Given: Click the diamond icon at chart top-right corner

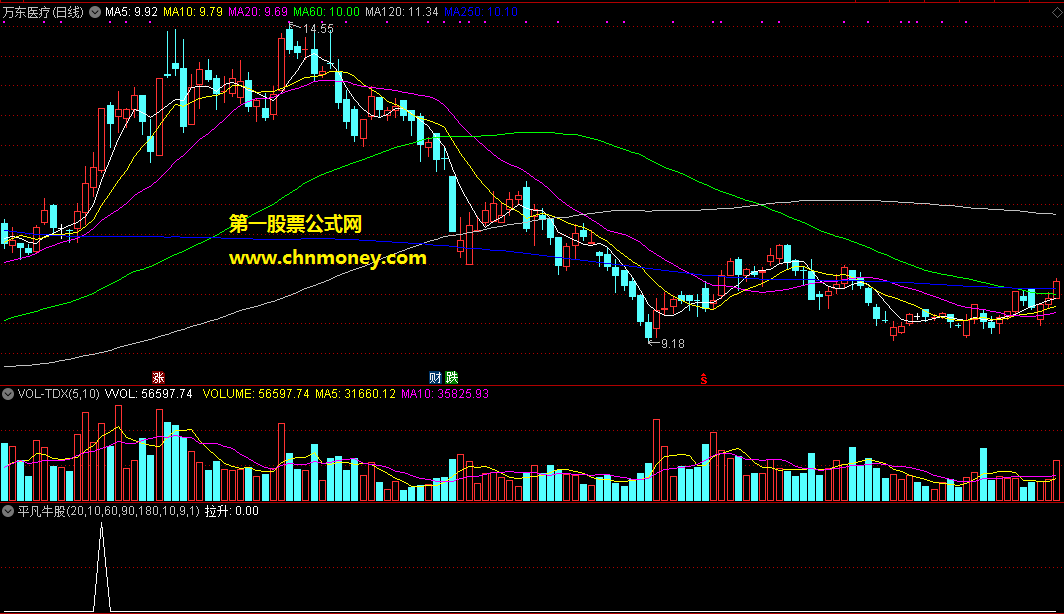Looking at the screenshot, I should (x=1057, y=12).
